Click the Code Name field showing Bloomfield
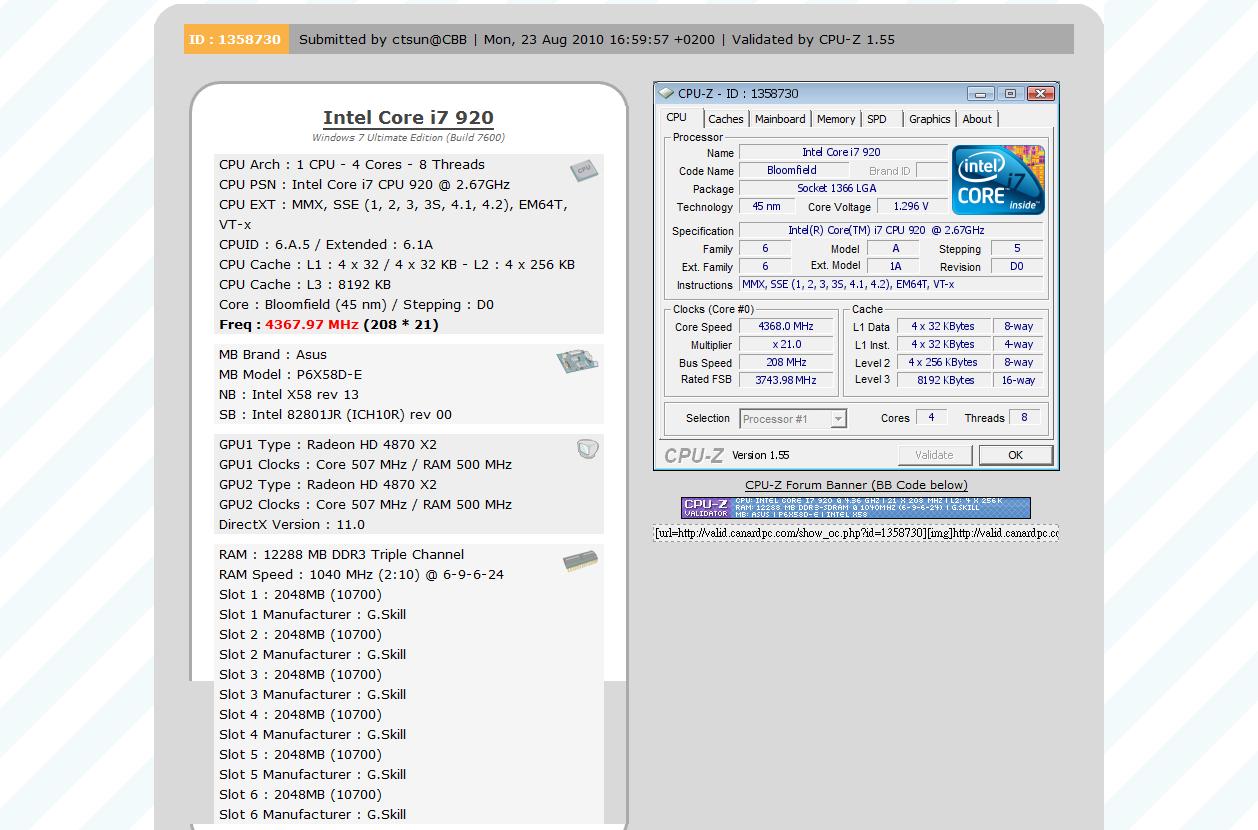1258x830 pixels. pos(792,171)
